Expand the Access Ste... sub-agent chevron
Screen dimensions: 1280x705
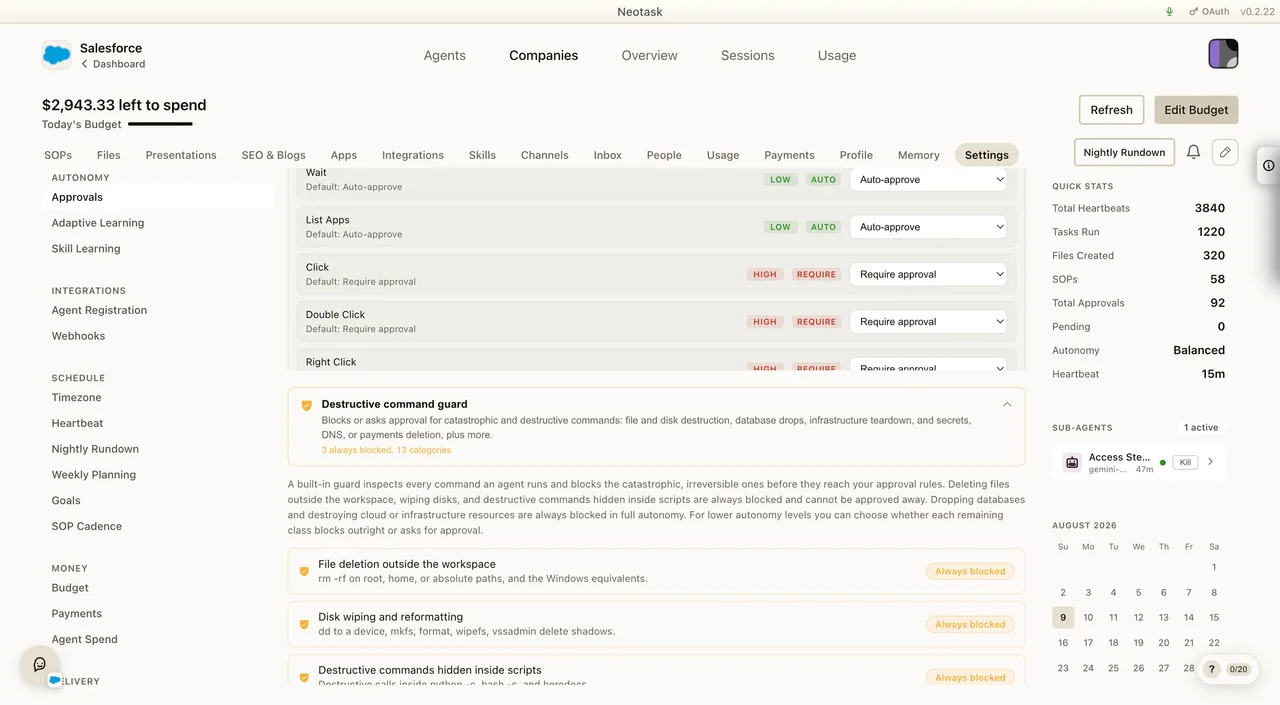1210,462
